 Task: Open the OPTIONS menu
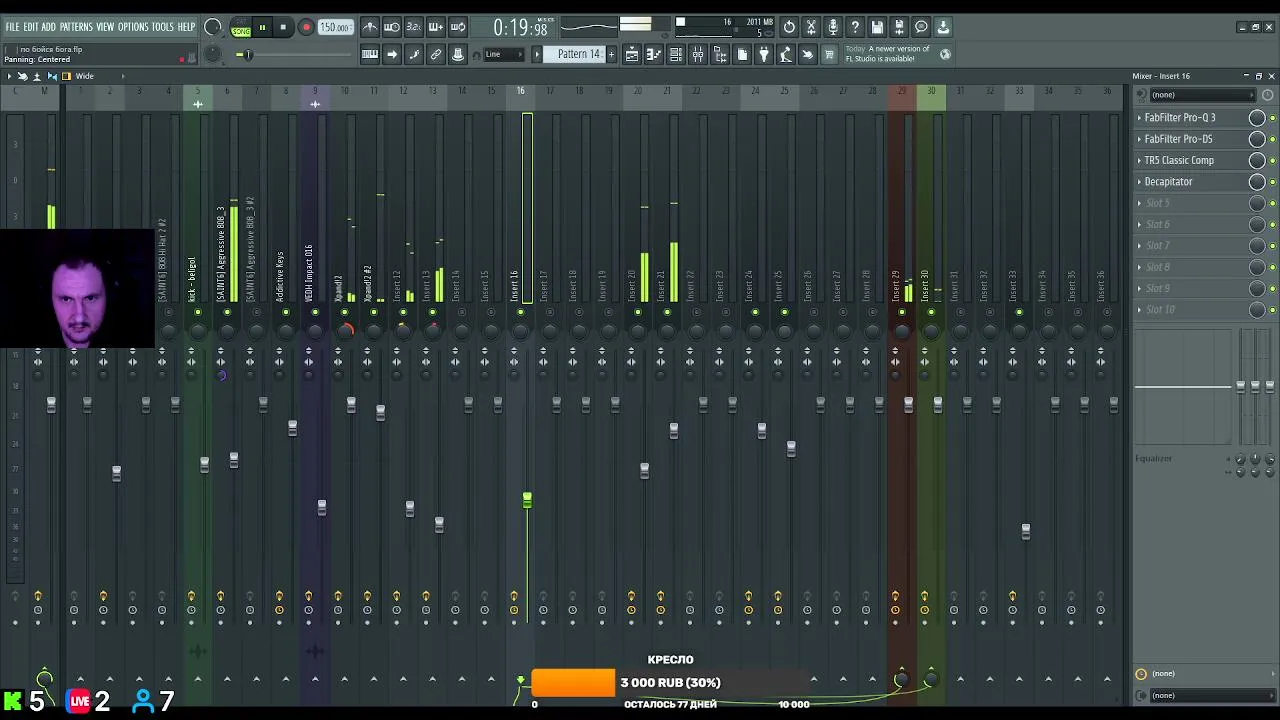pos(133,27)
